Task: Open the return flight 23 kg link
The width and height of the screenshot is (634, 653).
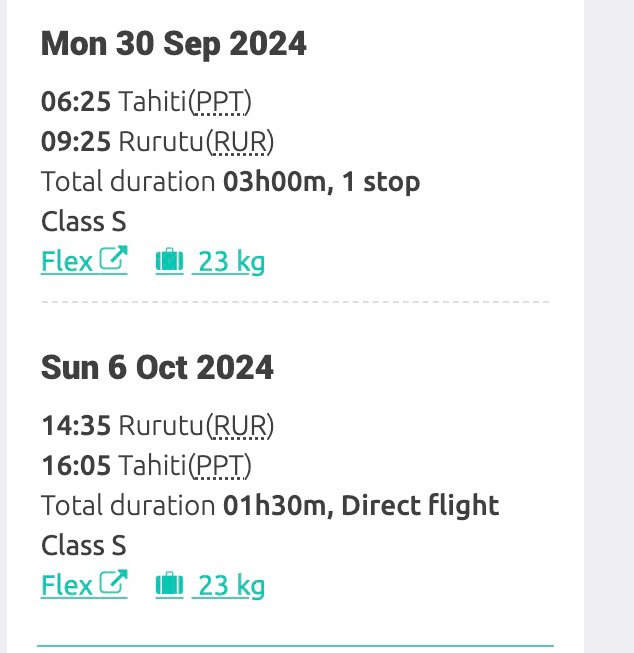Action: coord(228,585)
